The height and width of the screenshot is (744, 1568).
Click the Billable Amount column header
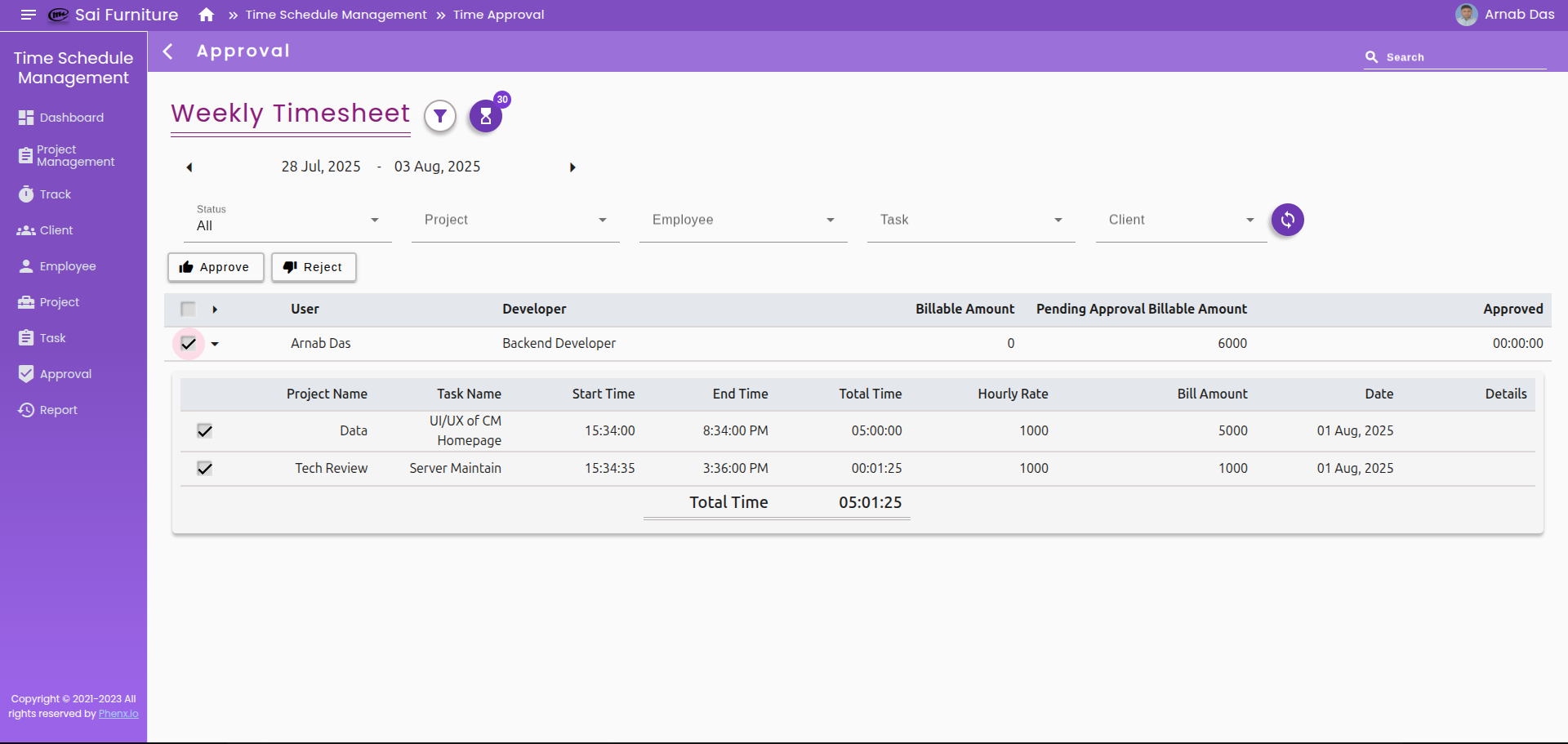[964, 309]
